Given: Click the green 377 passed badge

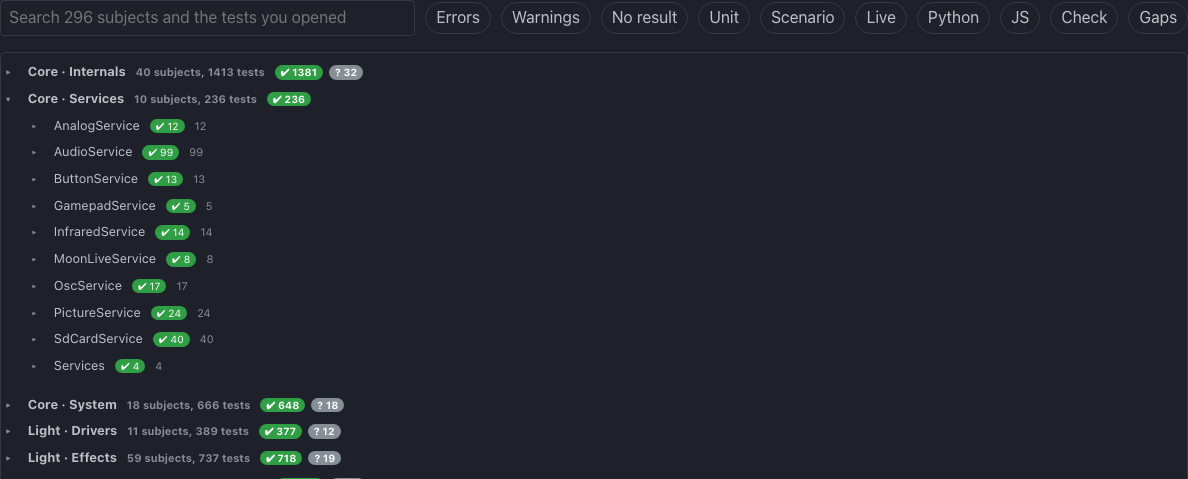Looking at the screenshot, I should 280,431.
